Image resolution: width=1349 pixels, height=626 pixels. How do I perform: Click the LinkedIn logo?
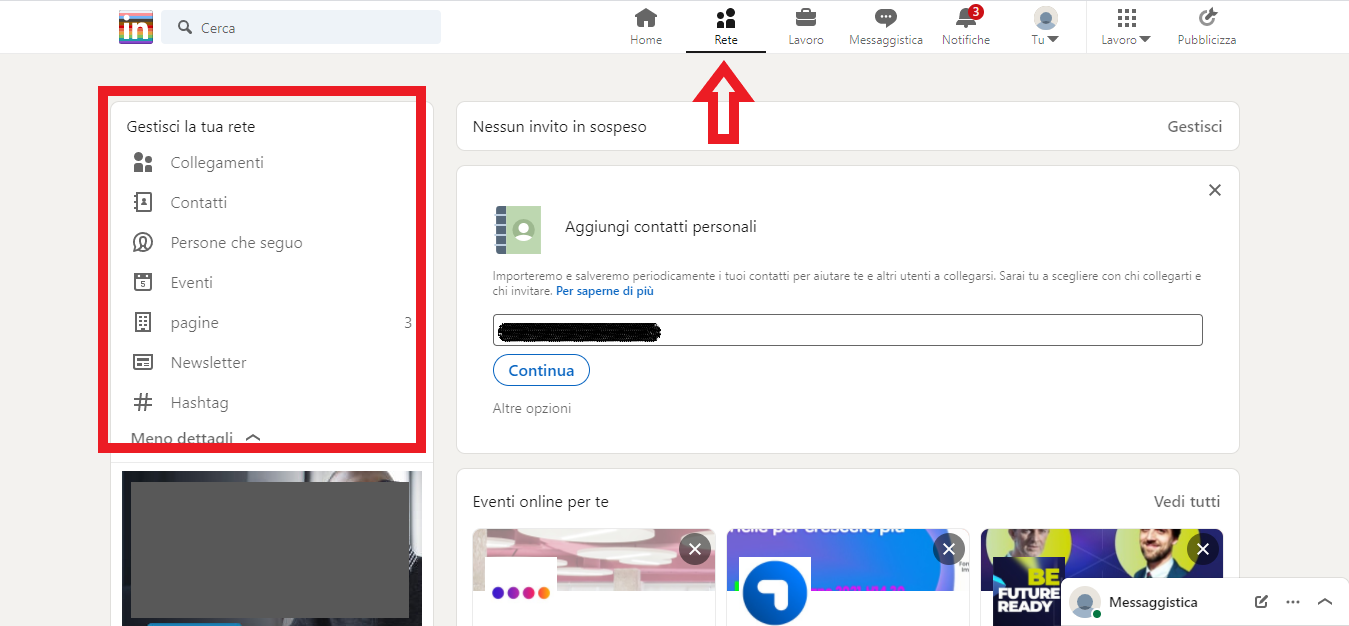click(x=135, y=27)
